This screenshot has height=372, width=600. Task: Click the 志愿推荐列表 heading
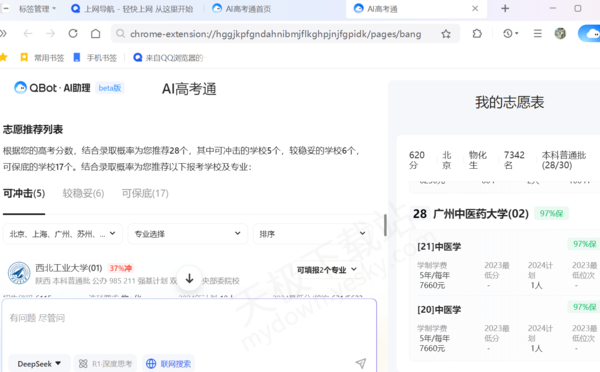coord(33,129)
